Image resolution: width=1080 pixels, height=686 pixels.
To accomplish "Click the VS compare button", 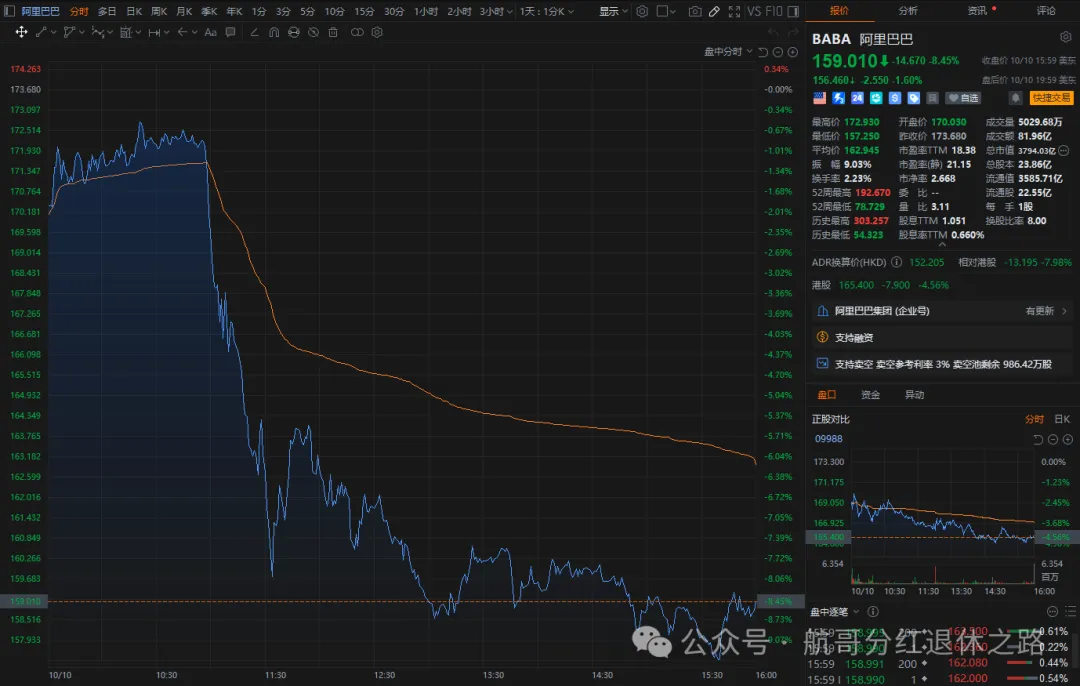I will tap(754, 11).
